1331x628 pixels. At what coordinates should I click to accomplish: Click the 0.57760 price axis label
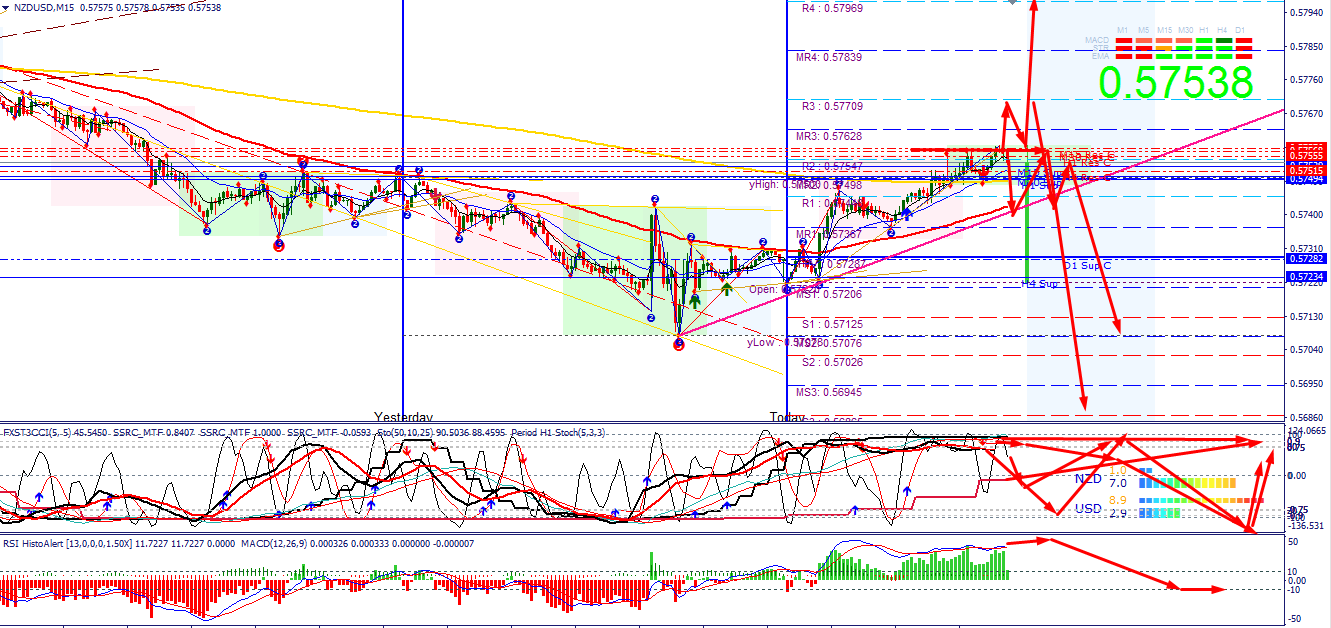[x=1309, y=80]
